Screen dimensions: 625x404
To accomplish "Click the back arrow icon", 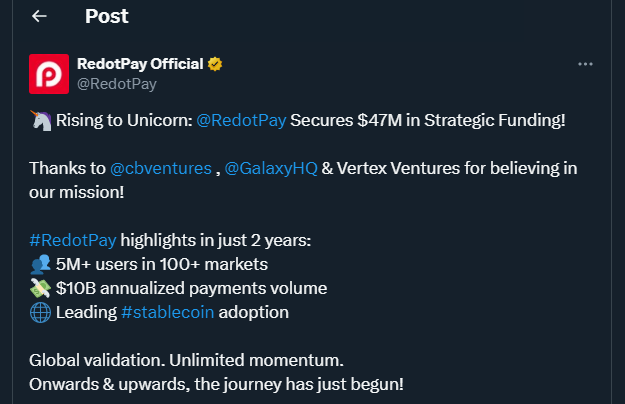I will tap(39, 17).
